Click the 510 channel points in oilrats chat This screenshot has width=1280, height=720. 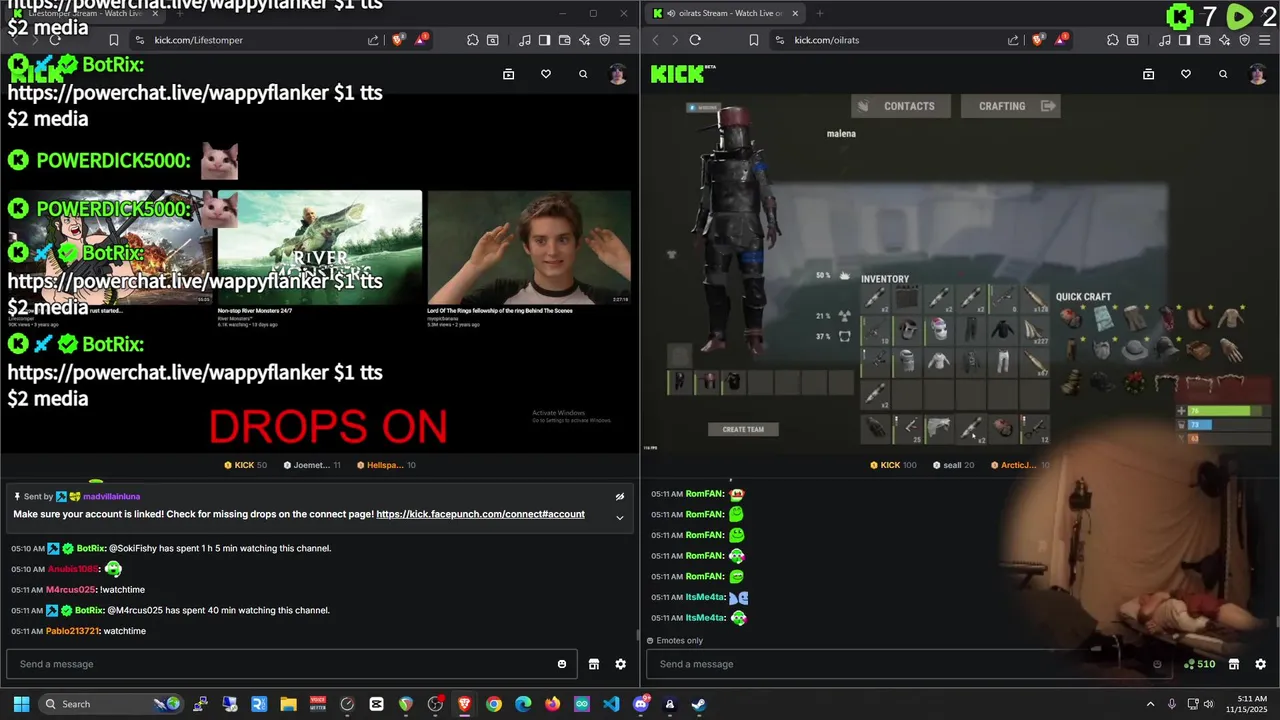point(1199,664)
